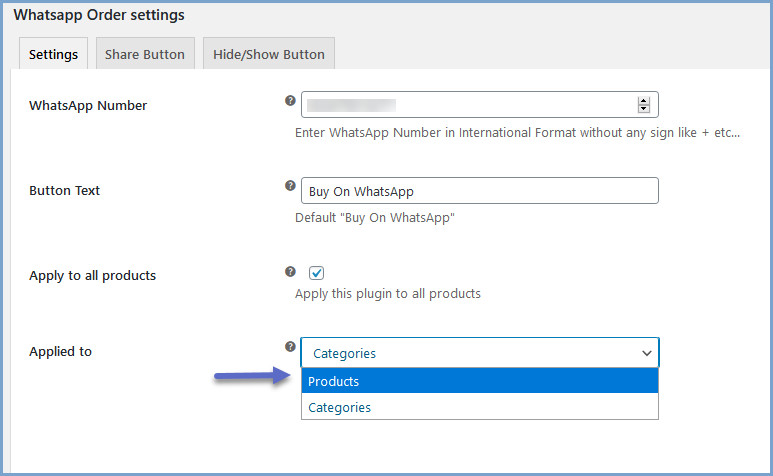Click help icon beside Button Text
The width and height of the screenshot is (773, 476).
290,185
